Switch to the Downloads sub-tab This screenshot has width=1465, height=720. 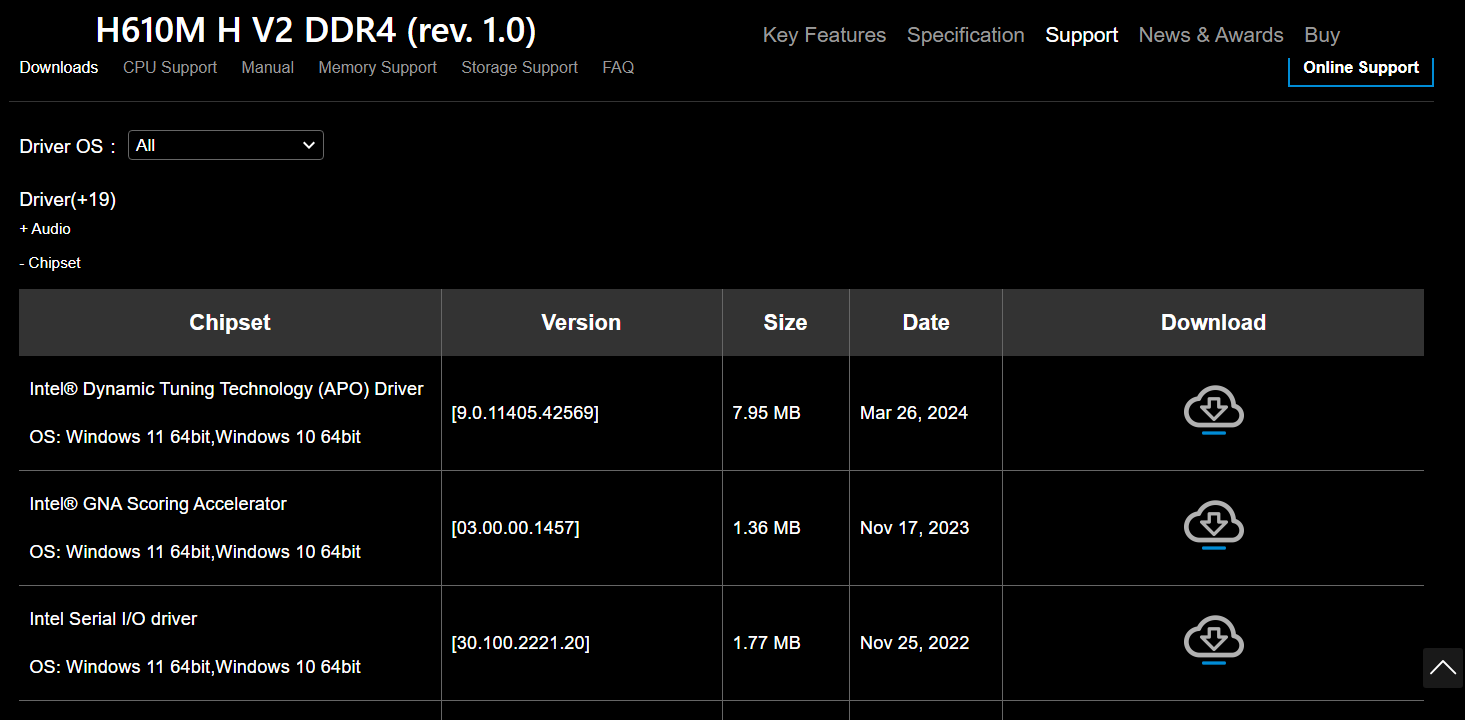pos(59,67)
